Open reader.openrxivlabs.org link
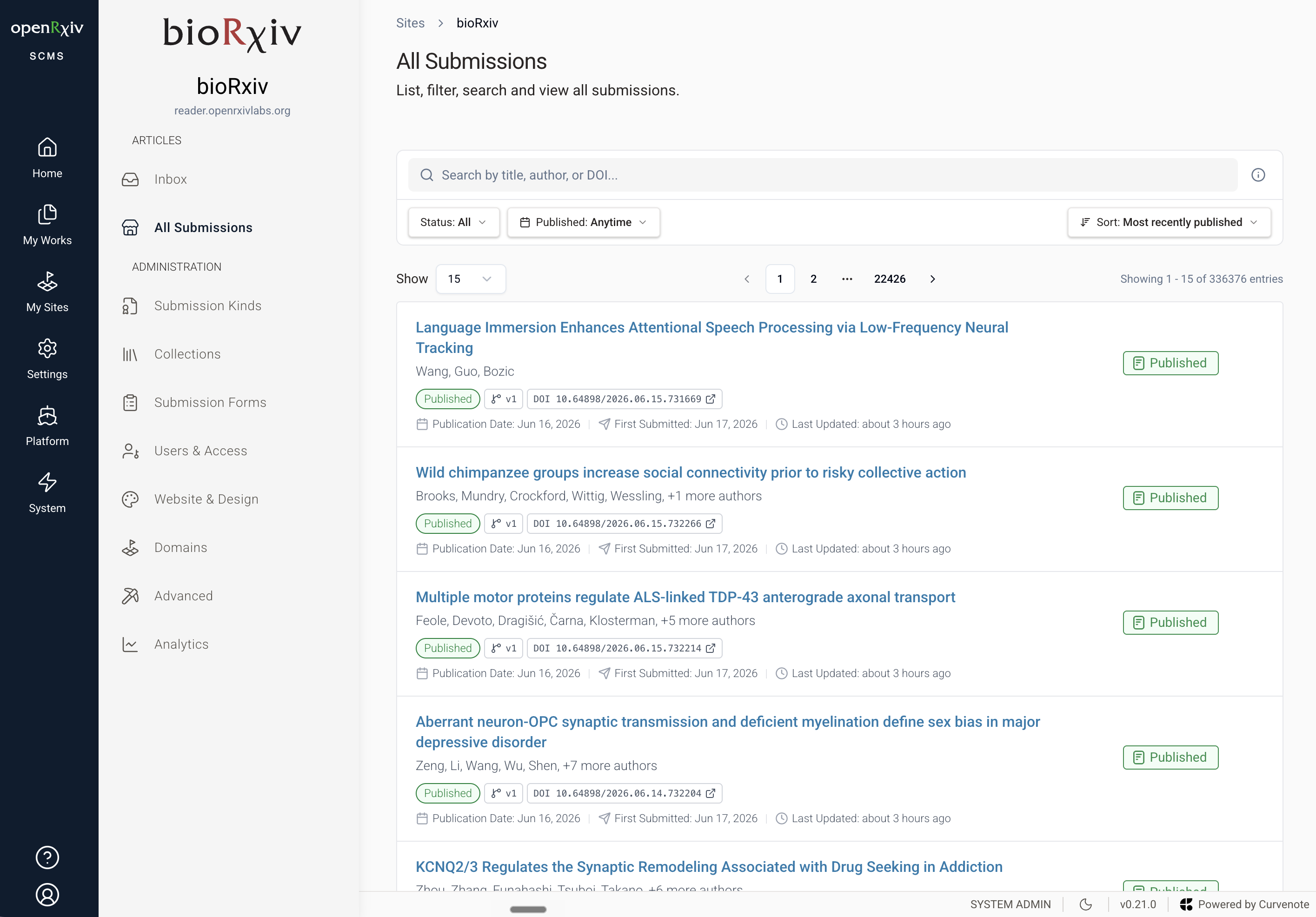The image size is (1316, 917). (232, 111)
